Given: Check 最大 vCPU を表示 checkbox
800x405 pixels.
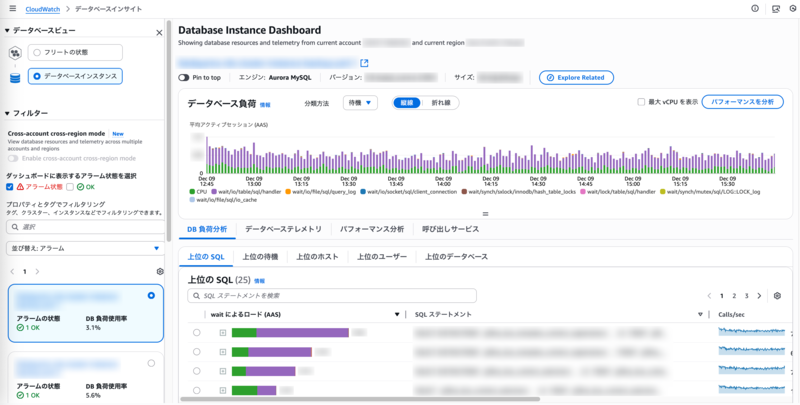Looking at the screenshot, I should 641,102.
